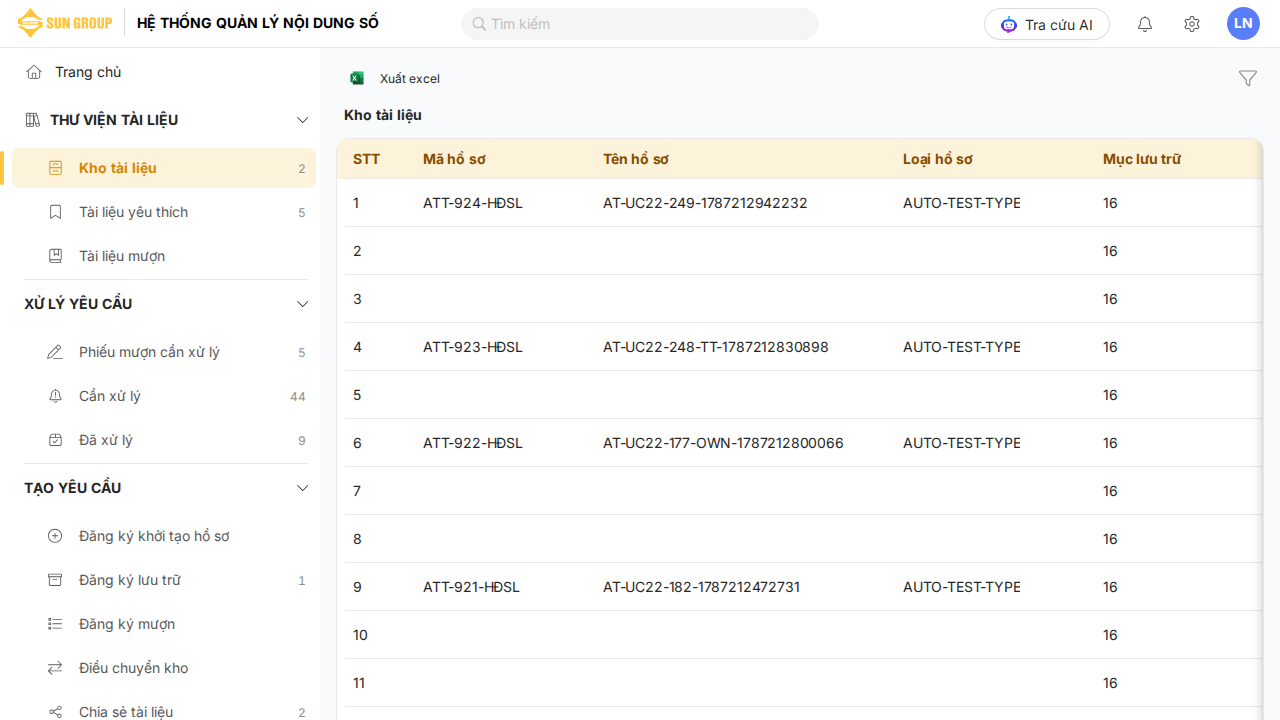The width and height of the screenshot is (1280, 720).
Task: Click the Tài liệu mượn icon
Action: (x=56, y=256)
